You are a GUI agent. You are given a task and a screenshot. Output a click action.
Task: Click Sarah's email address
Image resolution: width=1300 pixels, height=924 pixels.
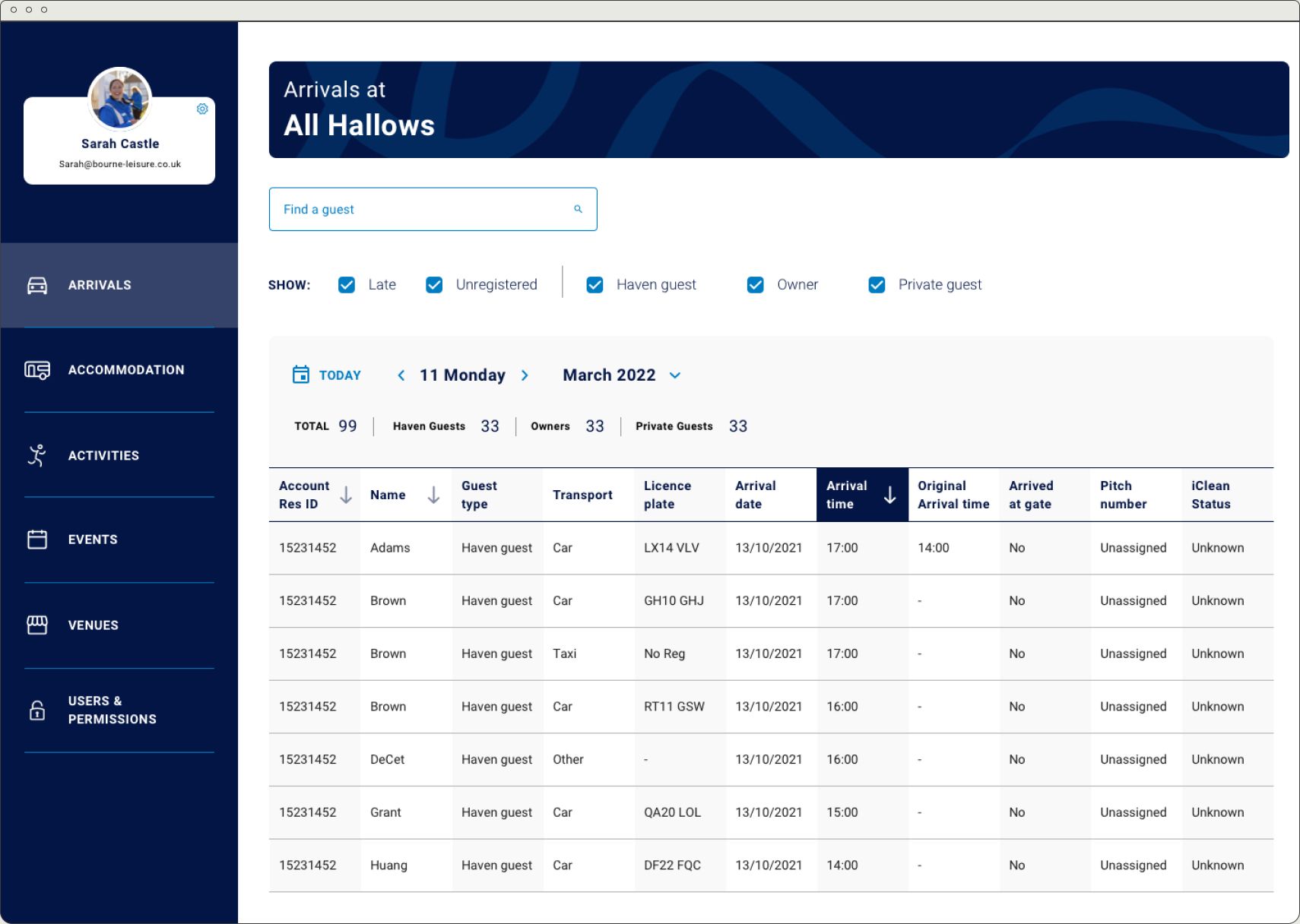coord(120,164)
